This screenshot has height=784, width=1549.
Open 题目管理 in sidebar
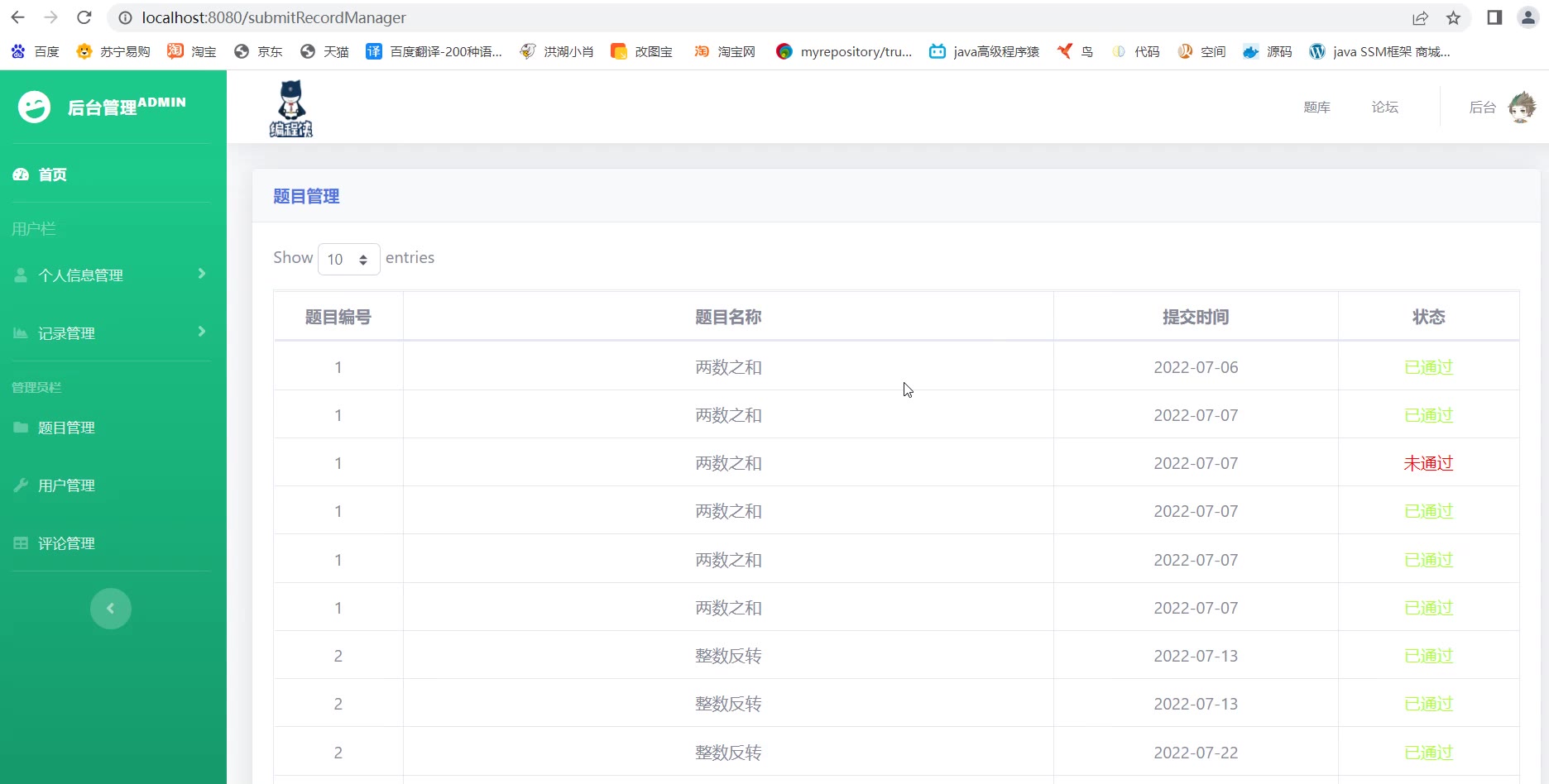click(55, 428)
